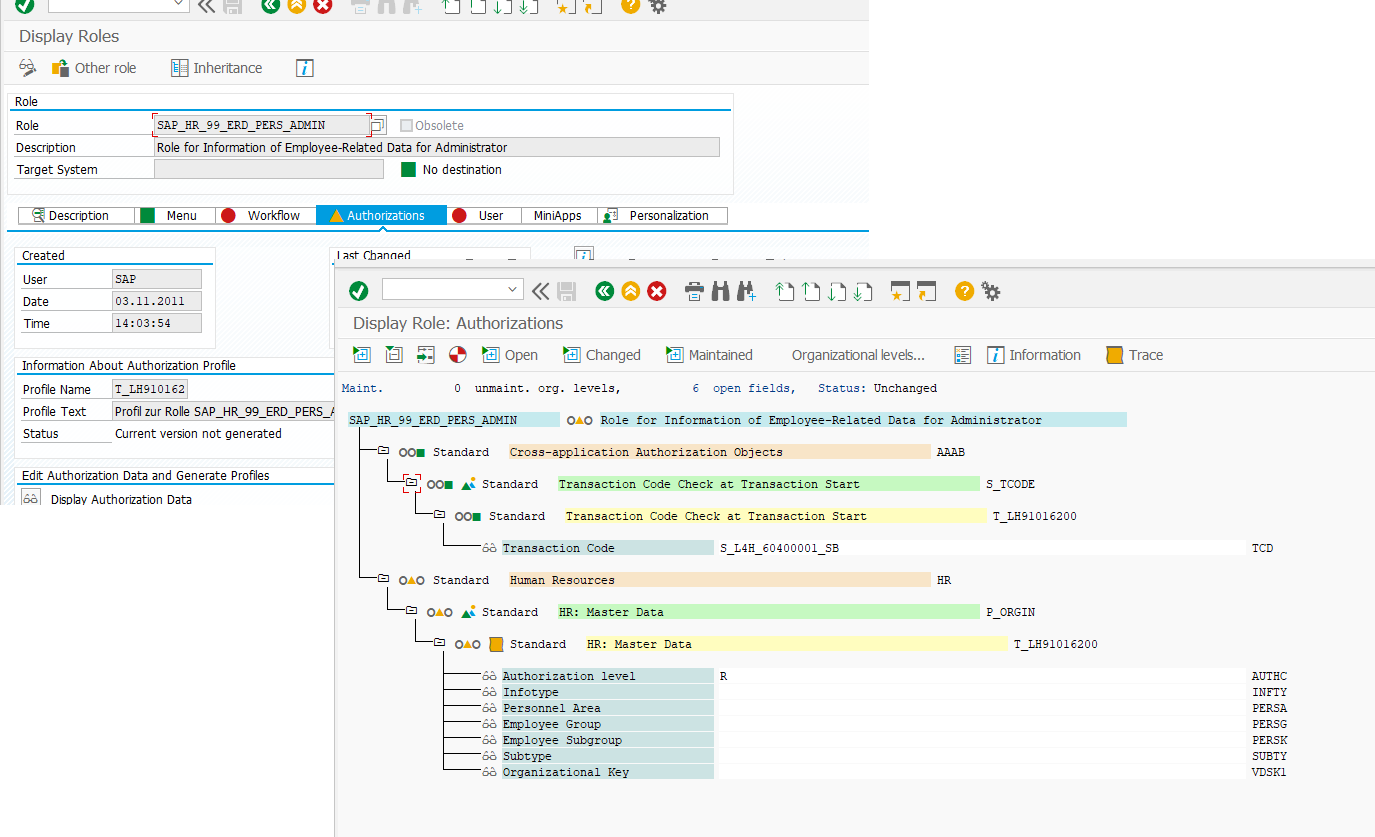Click the Print icon in the Authorizations toolbar
Screen dimensions: 1375x837
(694, 291)
